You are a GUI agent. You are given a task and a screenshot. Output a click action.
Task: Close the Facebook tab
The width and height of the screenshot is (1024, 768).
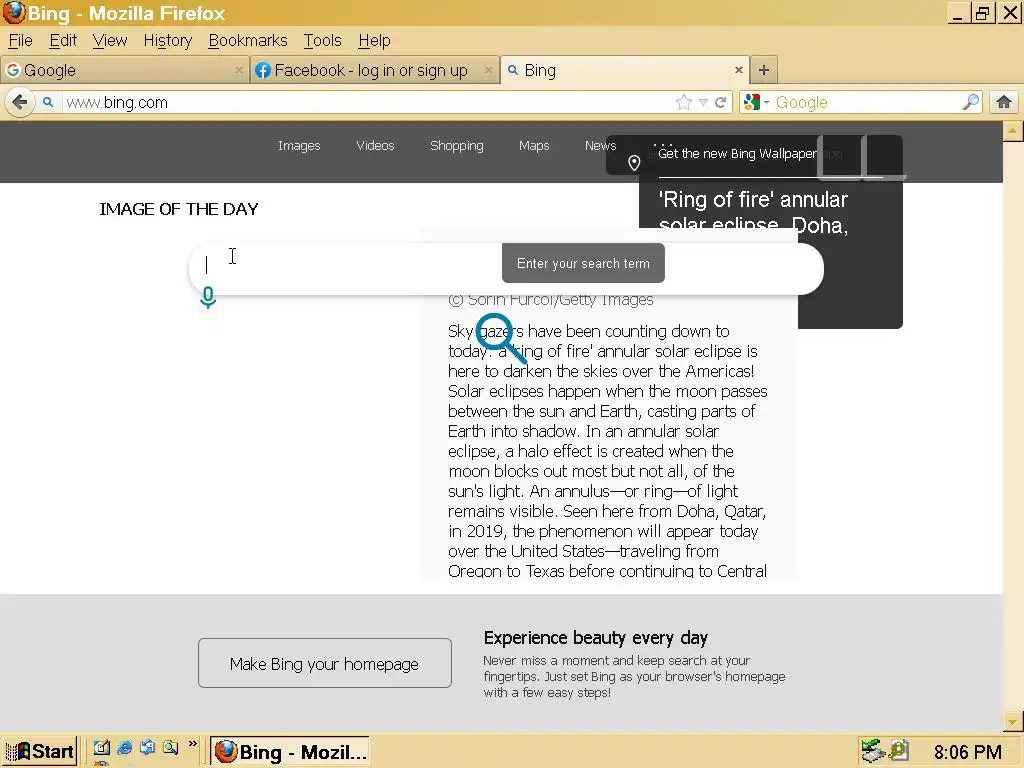[488, 70]
